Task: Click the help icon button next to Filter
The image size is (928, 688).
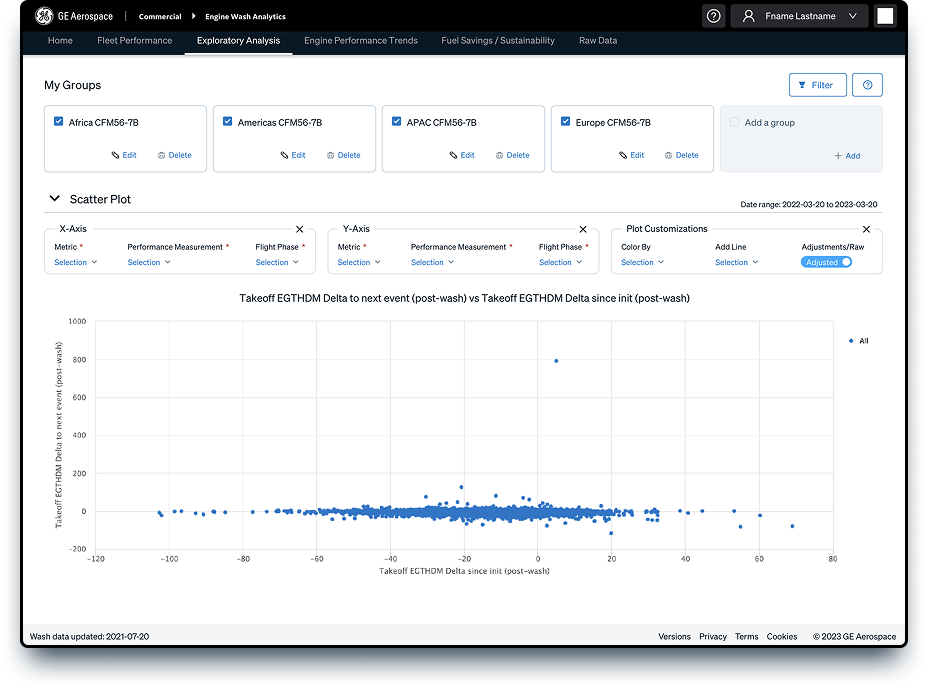Action: coord(867,85)
